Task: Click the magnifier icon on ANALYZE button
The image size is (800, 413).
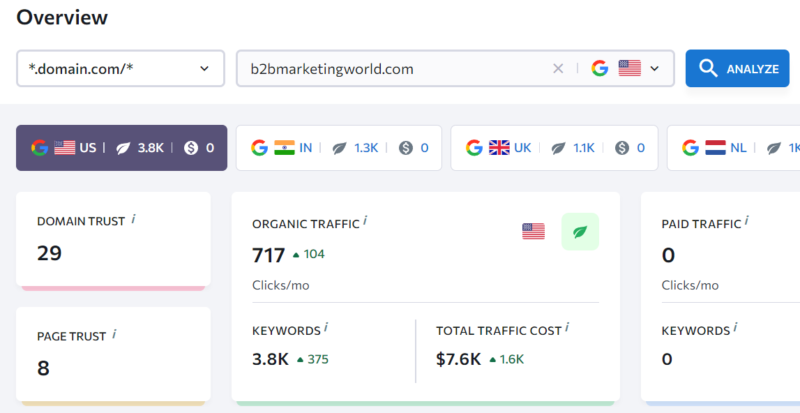Action: click(x=708, y=68)
